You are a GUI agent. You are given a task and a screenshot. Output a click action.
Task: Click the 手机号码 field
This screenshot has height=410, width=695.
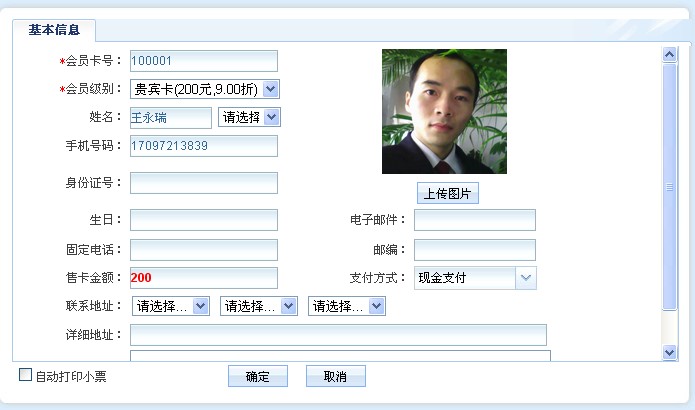[204, 146]
